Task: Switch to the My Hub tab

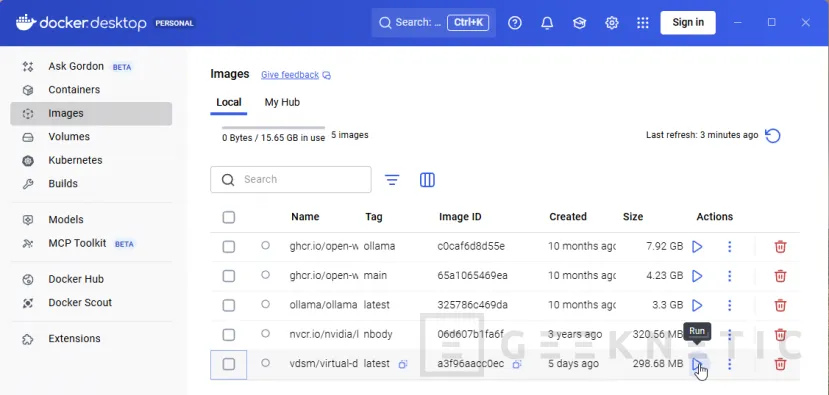Action: [282, 103]
